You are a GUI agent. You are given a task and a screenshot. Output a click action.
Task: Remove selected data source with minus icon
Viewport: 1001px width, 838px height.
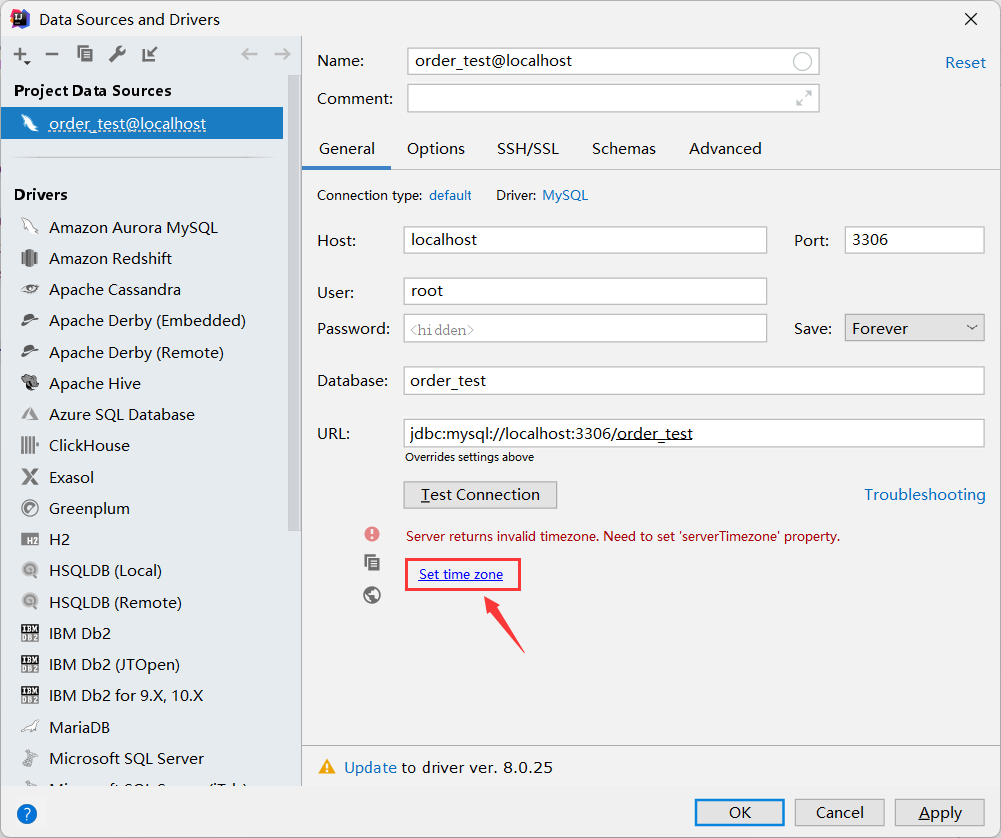52,55
